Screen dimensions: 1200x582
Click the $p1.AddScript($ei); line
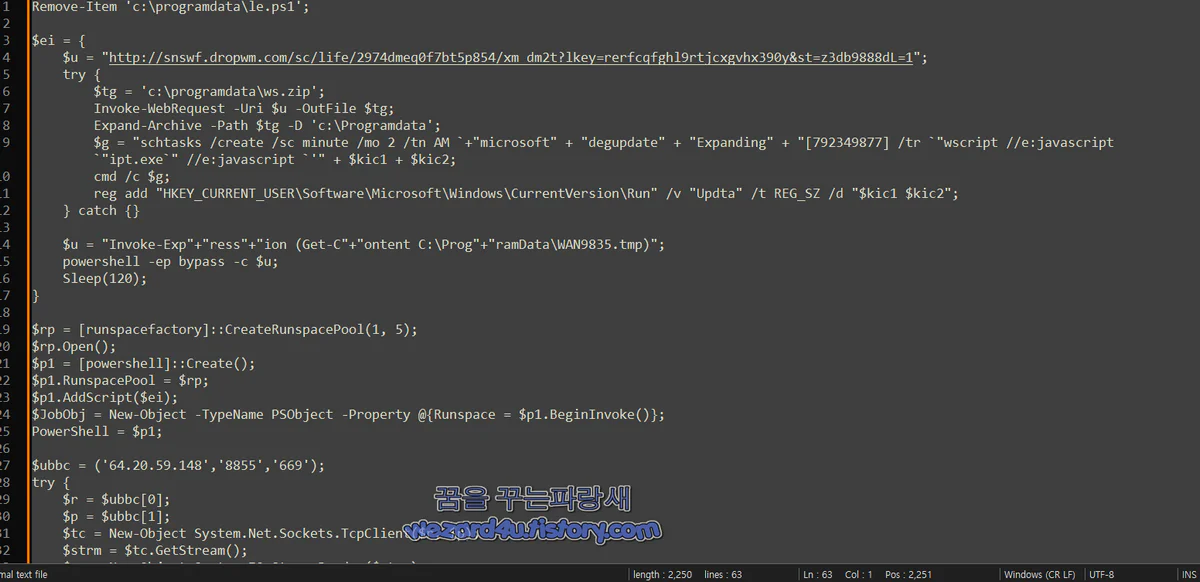click(x=105, y=397)
